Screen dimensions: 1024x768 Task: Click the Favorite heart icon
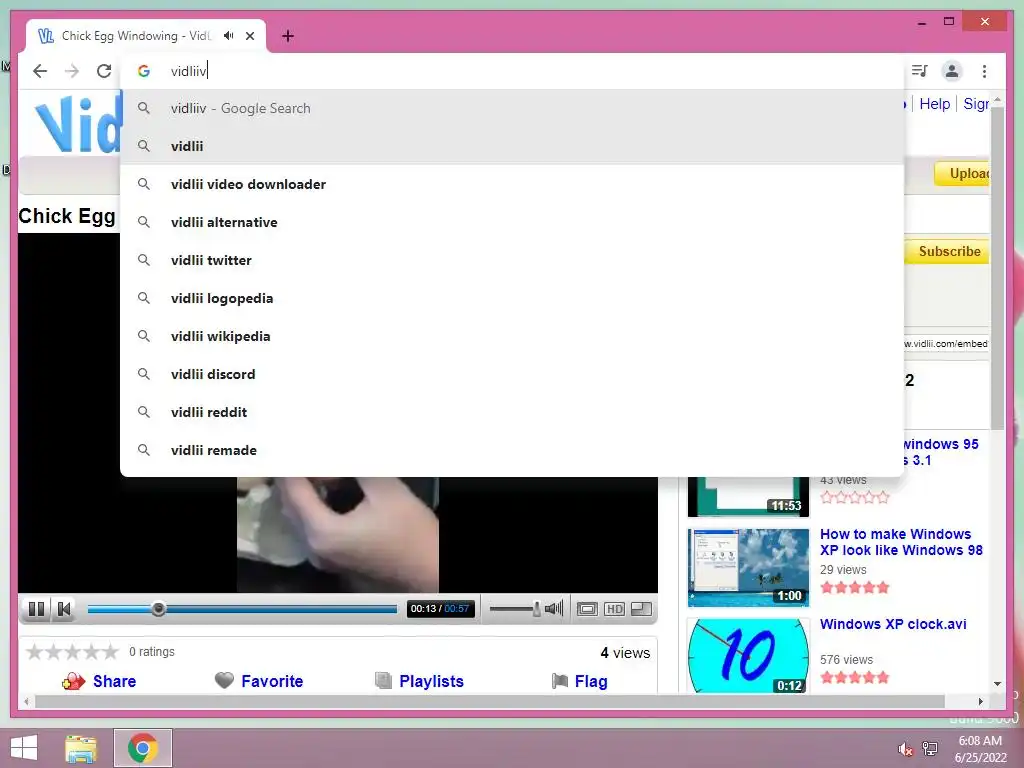[x=224, y=680]
